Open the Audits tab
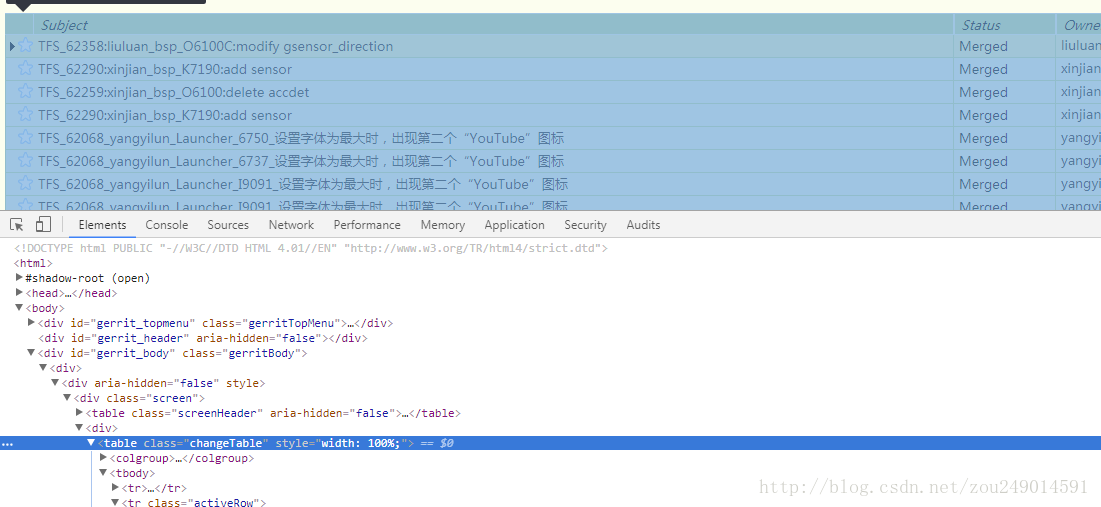Viewport: 1101px width, 507px height. (x=643, y=225)
